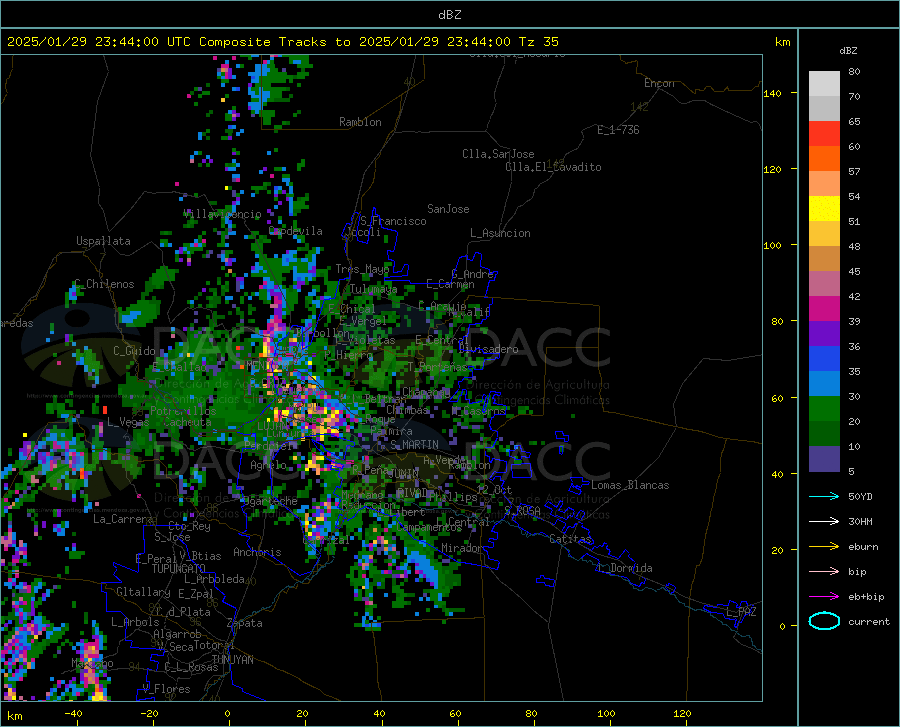Screen dimensions: 900x727
Task: Click the Divisadero label
Action: point(488,349)
